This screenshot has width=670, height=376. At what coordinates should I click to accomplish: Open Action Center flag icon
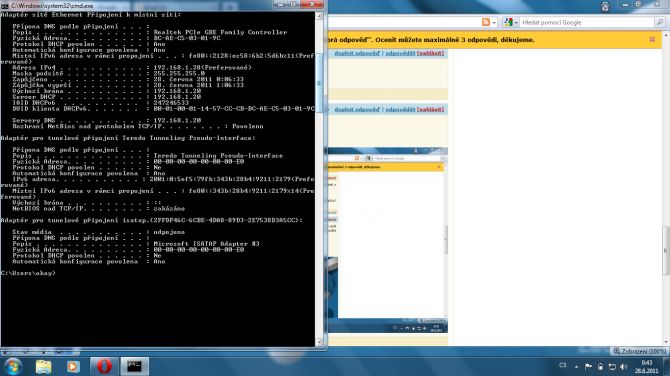coord(588,367)
